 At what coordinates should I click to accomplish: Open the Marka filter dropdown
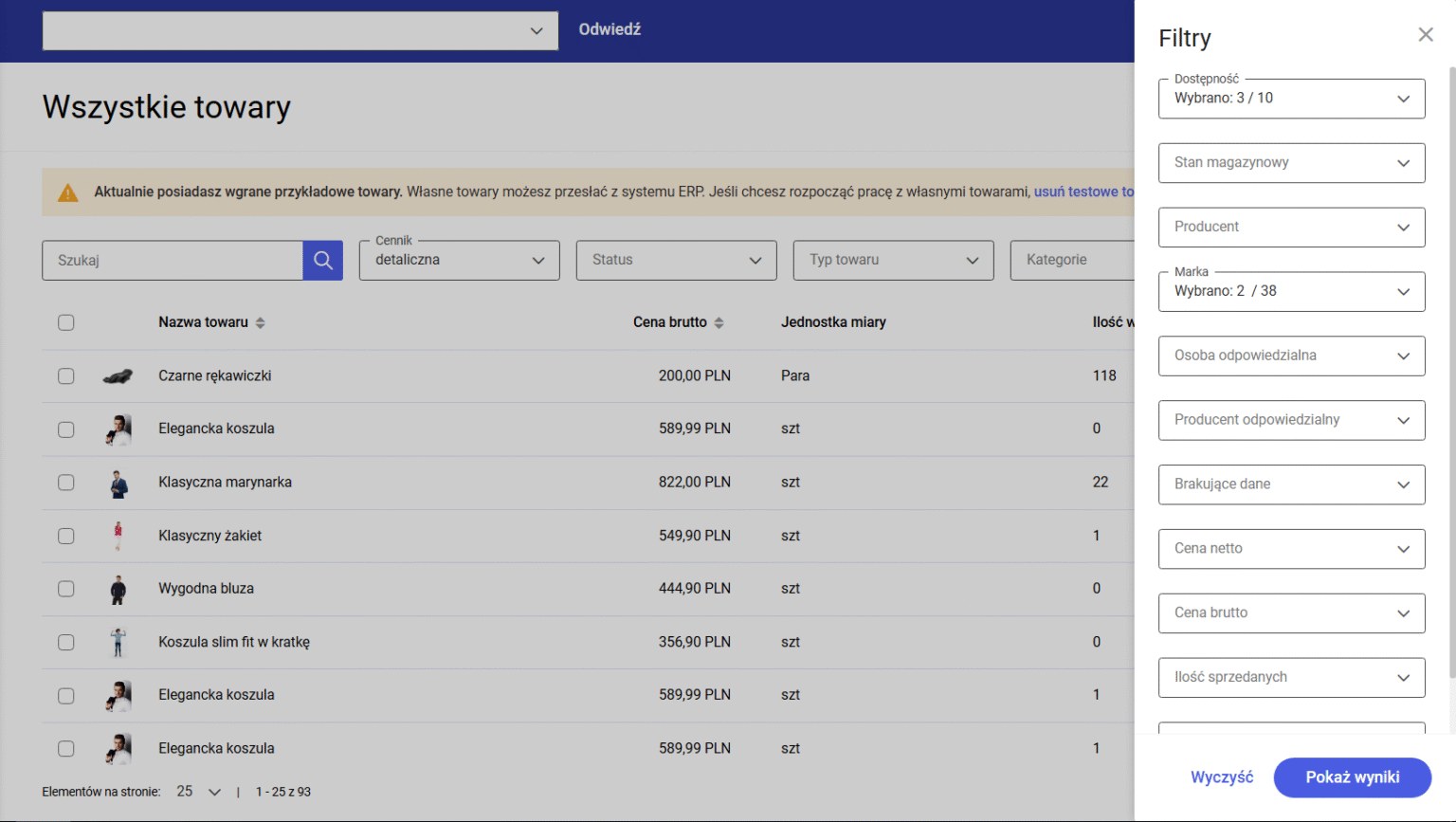point(1291,292)
